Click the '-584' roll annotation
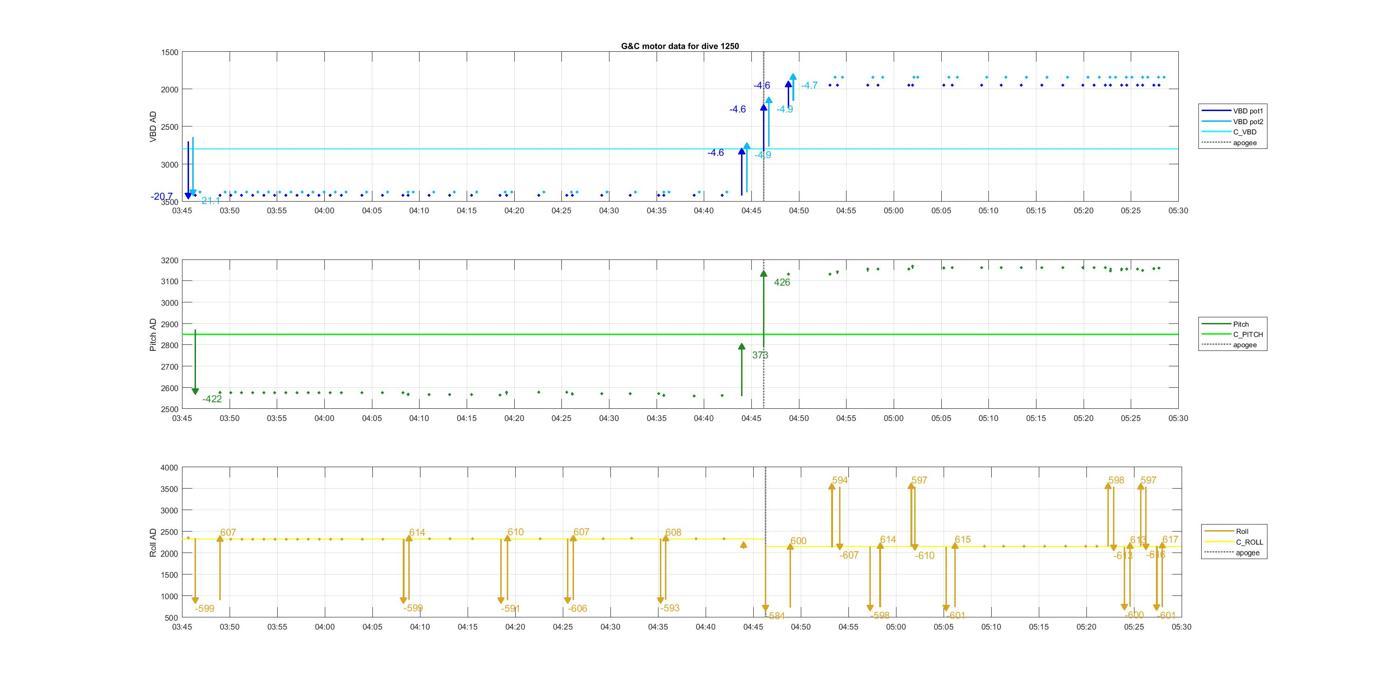1400x693 pixels. (x=775, y=616)
